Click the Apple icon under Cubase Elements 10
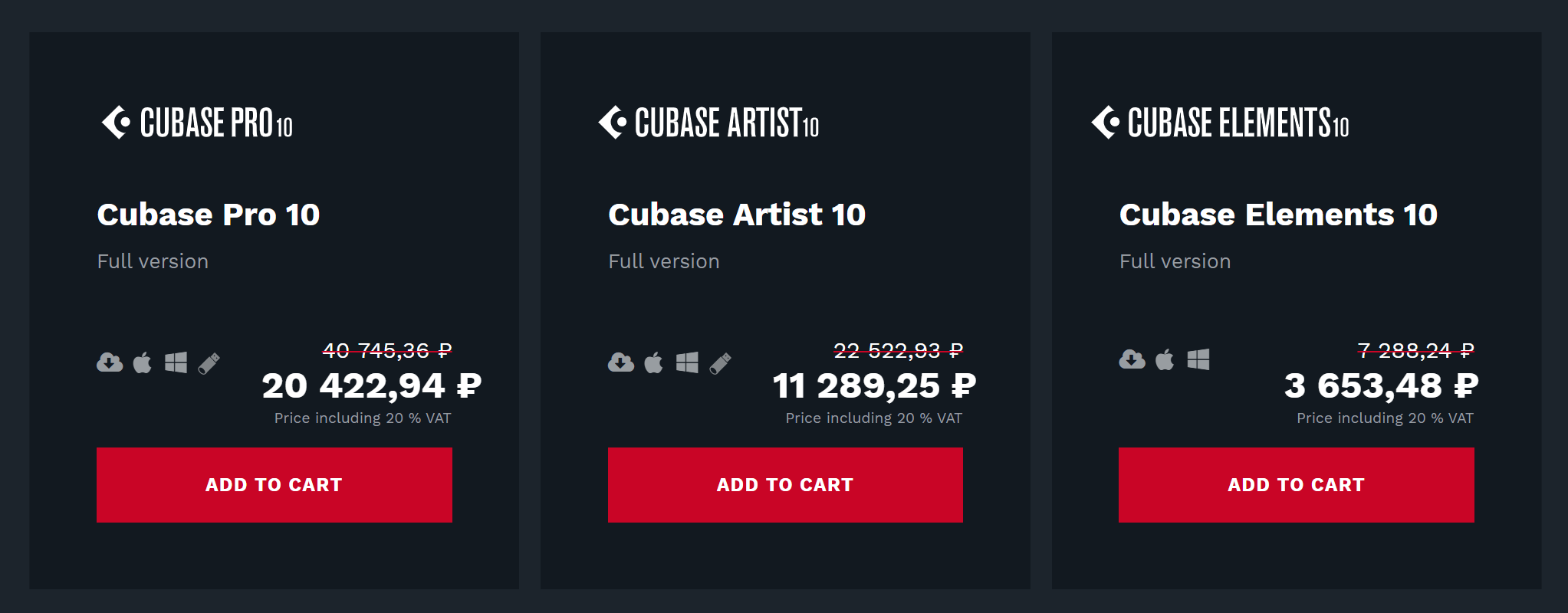This screenshot has width=1568, height=613. point(1165,359)
